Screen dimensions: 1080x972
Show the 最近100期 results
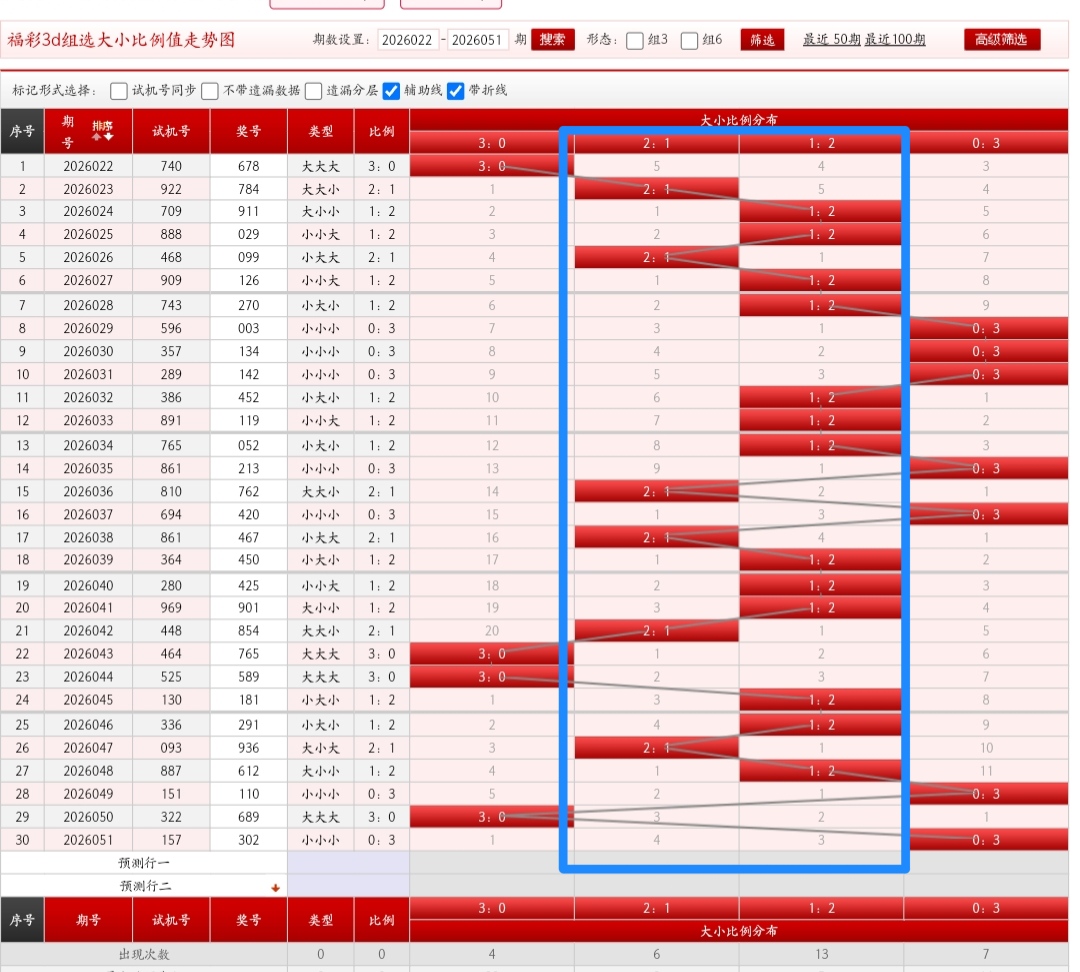coord(895,40)
